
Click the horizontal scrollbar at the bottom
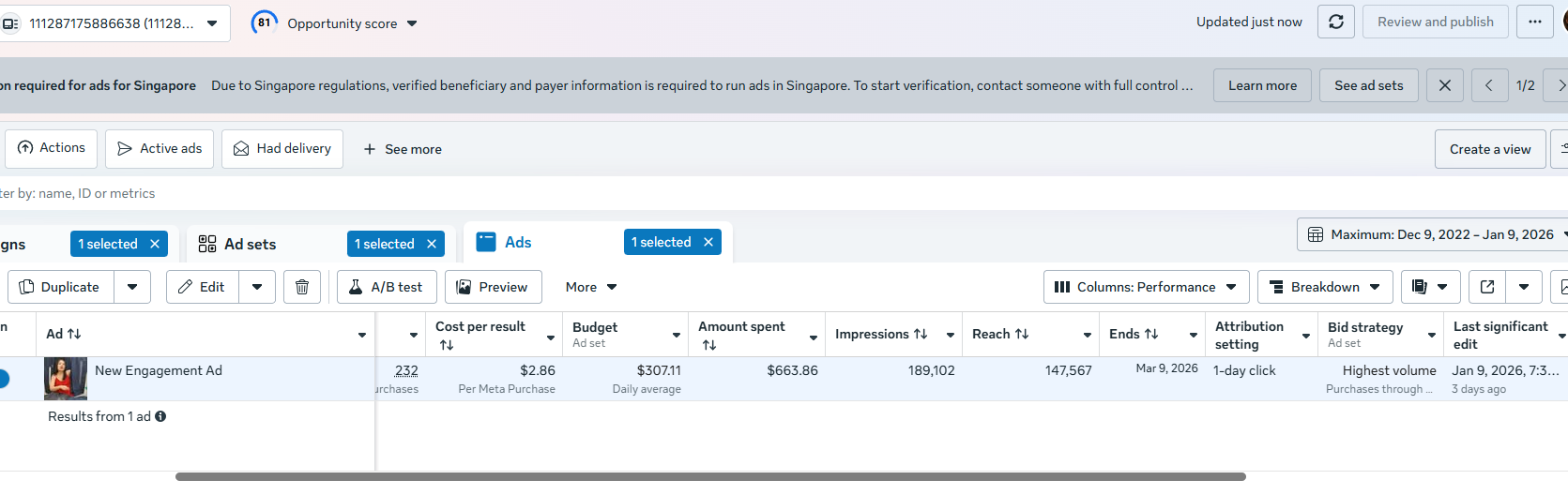pyautogui.click(x=710, y=477)
